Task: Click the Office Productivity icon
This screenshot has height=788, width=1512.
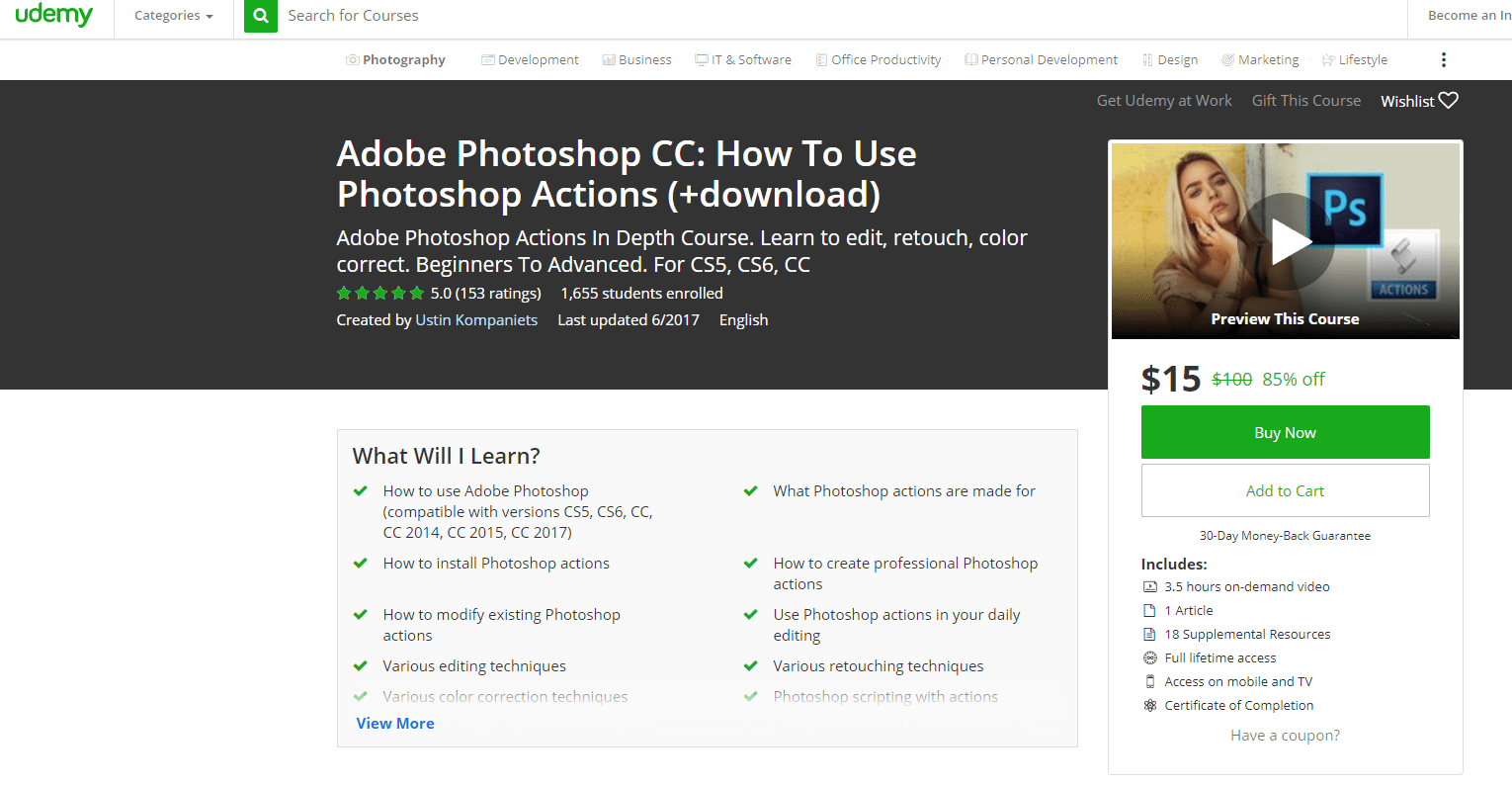Action: 821,60
